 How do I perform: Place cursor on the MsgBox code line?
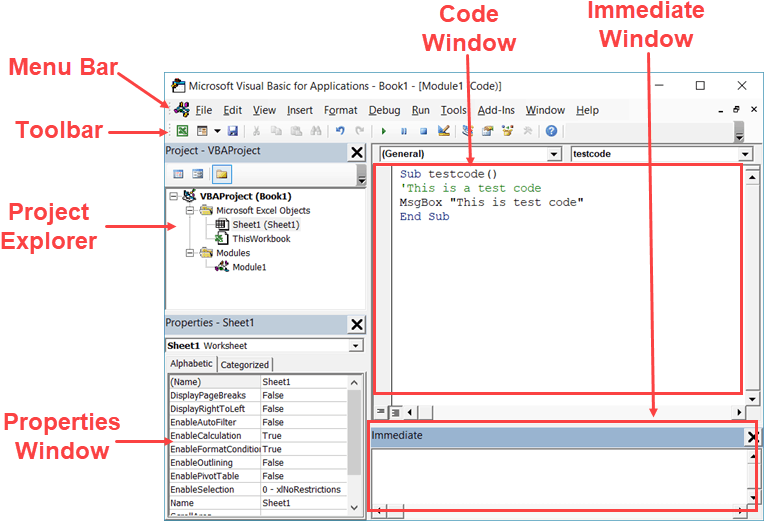coord(492,202)
